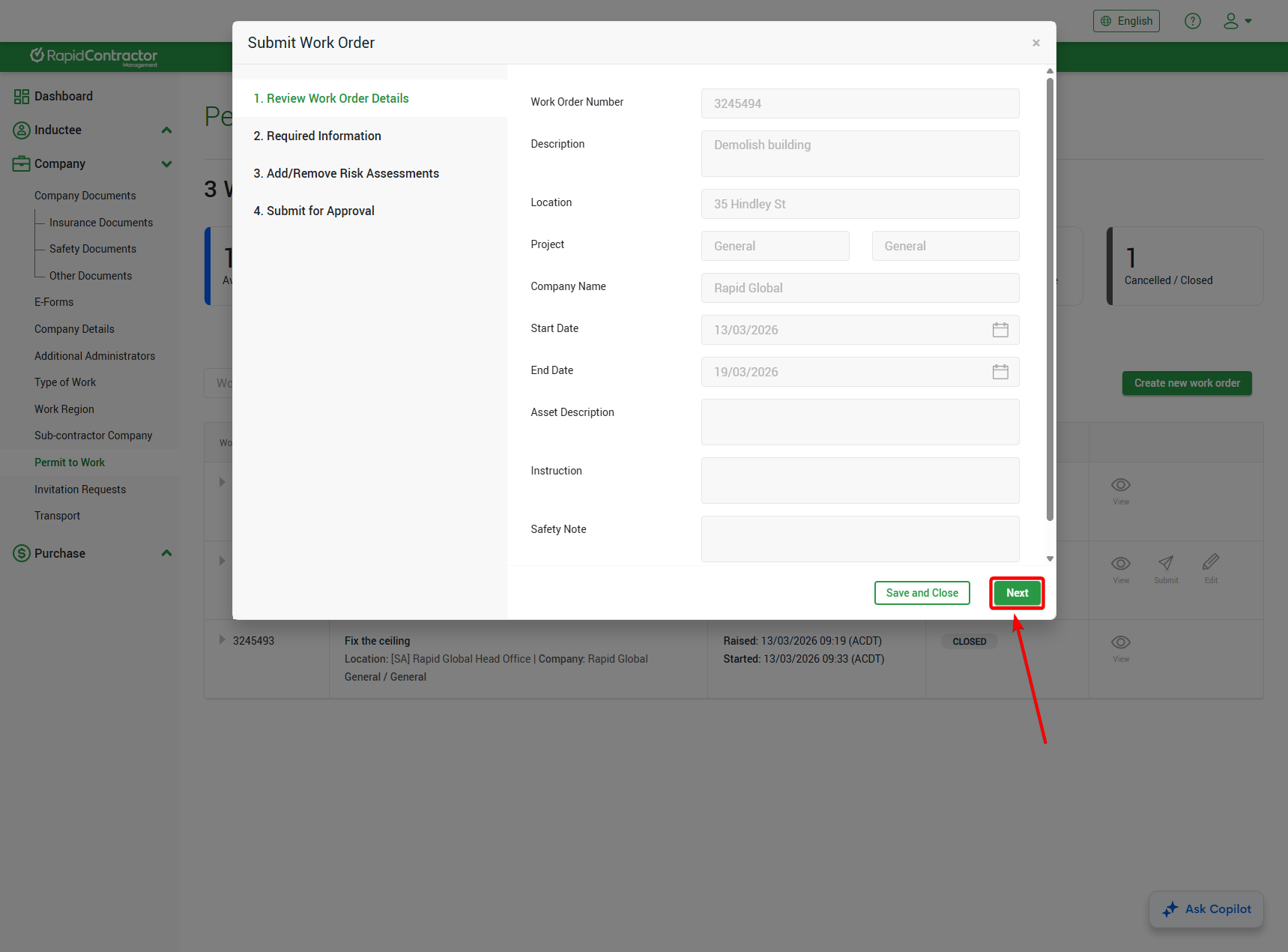
Task: Open the help question mark icon
Action: click(1192, 21)
